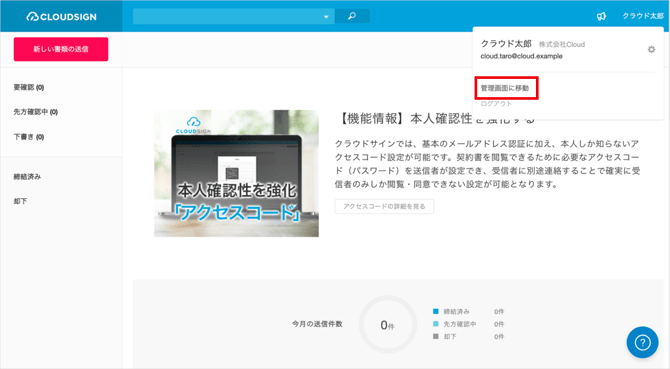This screenshot has height=369, width=670.
Task: Click アクセスコードの詳細を見る button
Action: [x=384, y=206]
